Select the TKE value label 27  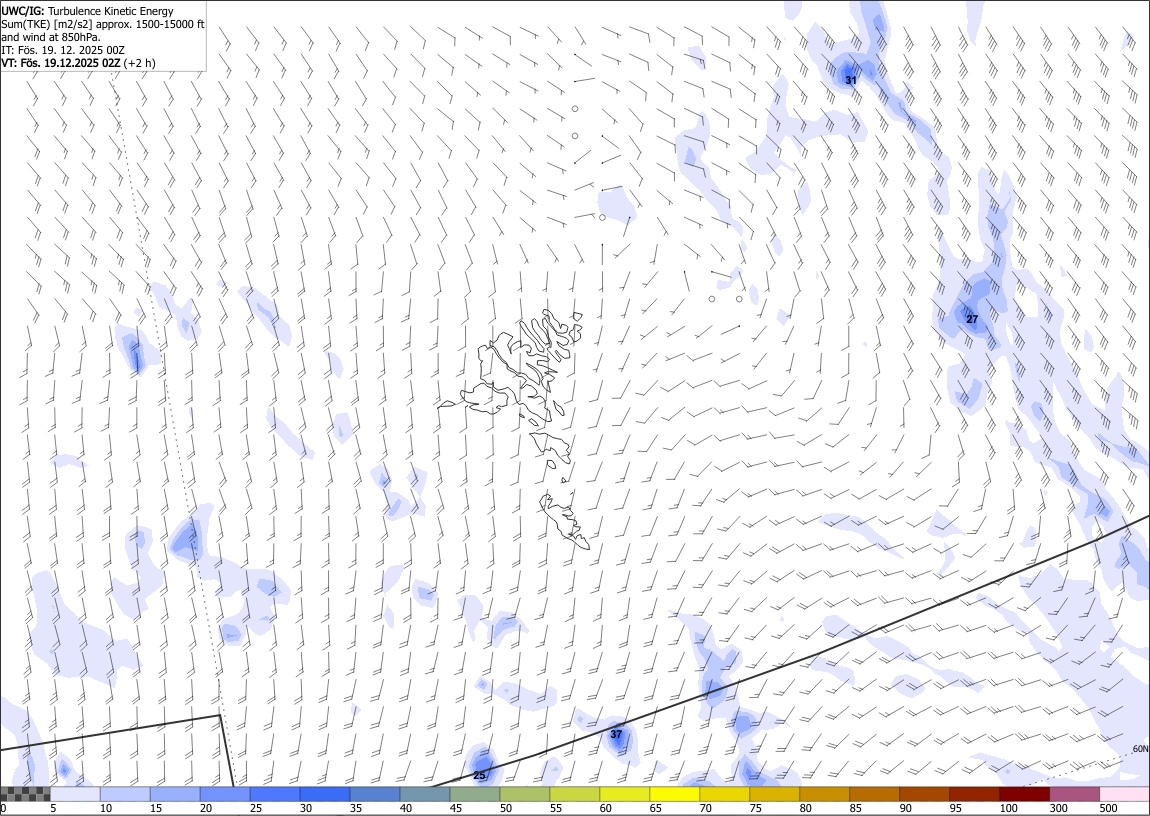pyautogui.click(x=972, y=319)
